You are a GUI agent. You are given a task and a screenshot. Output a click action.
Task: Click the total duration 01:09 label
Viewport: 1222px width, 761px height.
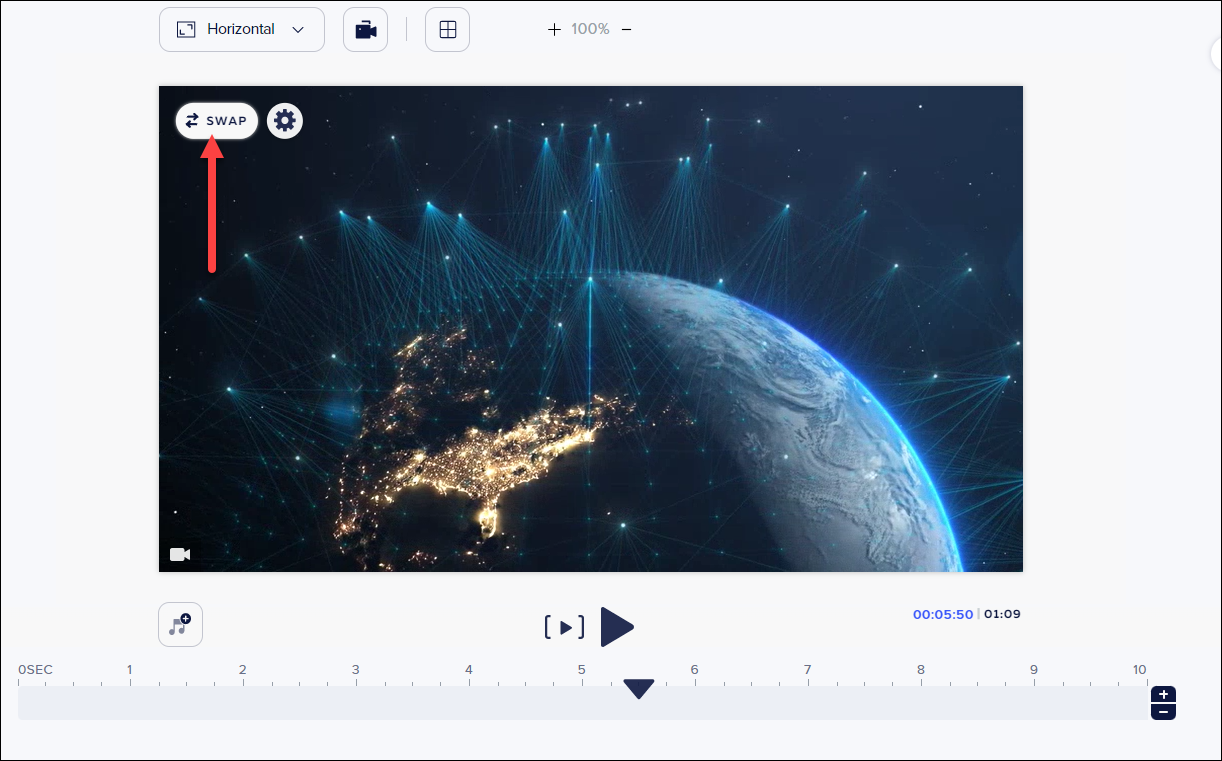click(1002, 615)
